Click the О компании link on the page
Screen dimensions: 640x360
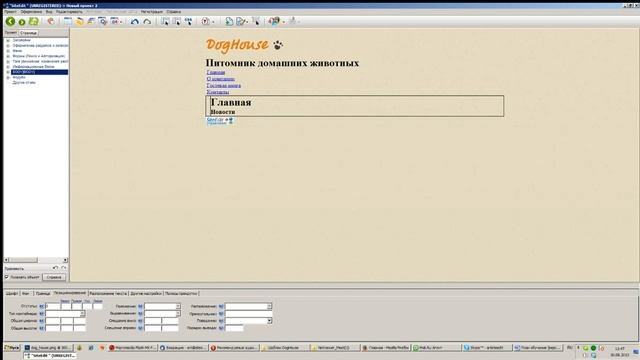(x=221, y=79)
